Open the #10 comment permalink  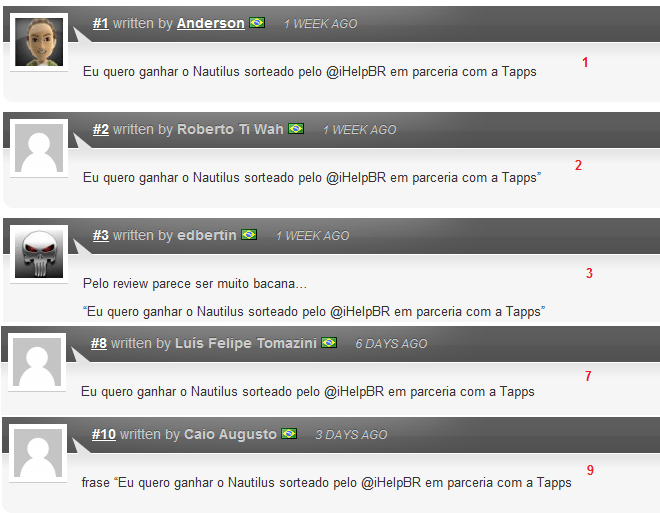pyautogui.click(x=104, y=434)
